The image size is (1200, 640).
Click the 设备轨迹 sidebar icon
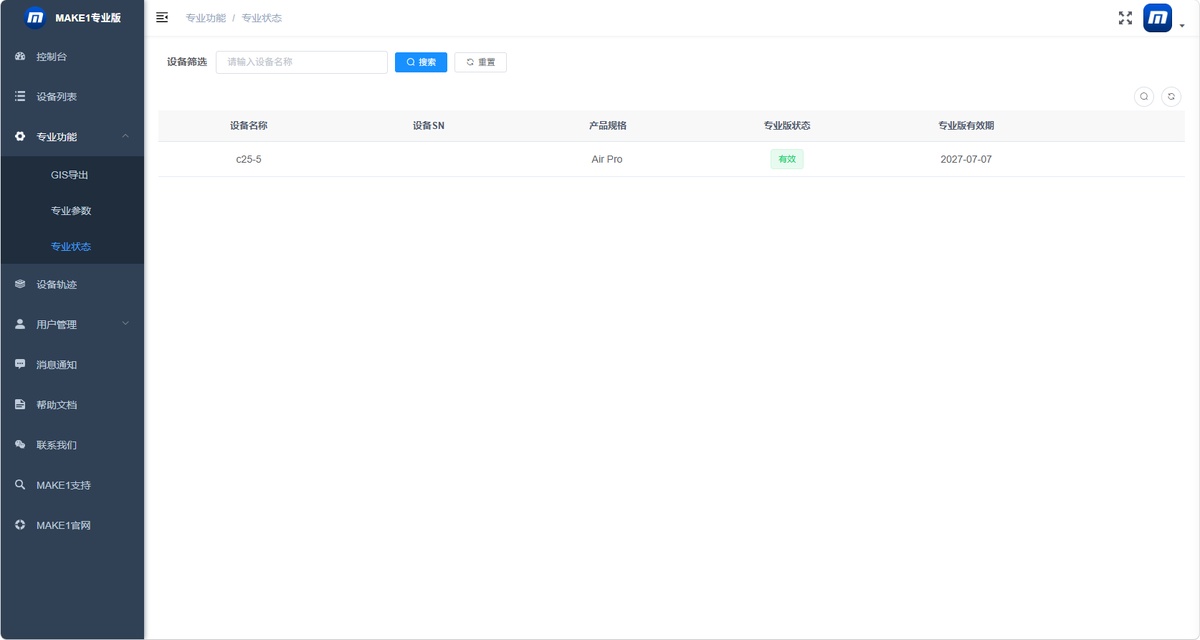(x=20, y=284)
